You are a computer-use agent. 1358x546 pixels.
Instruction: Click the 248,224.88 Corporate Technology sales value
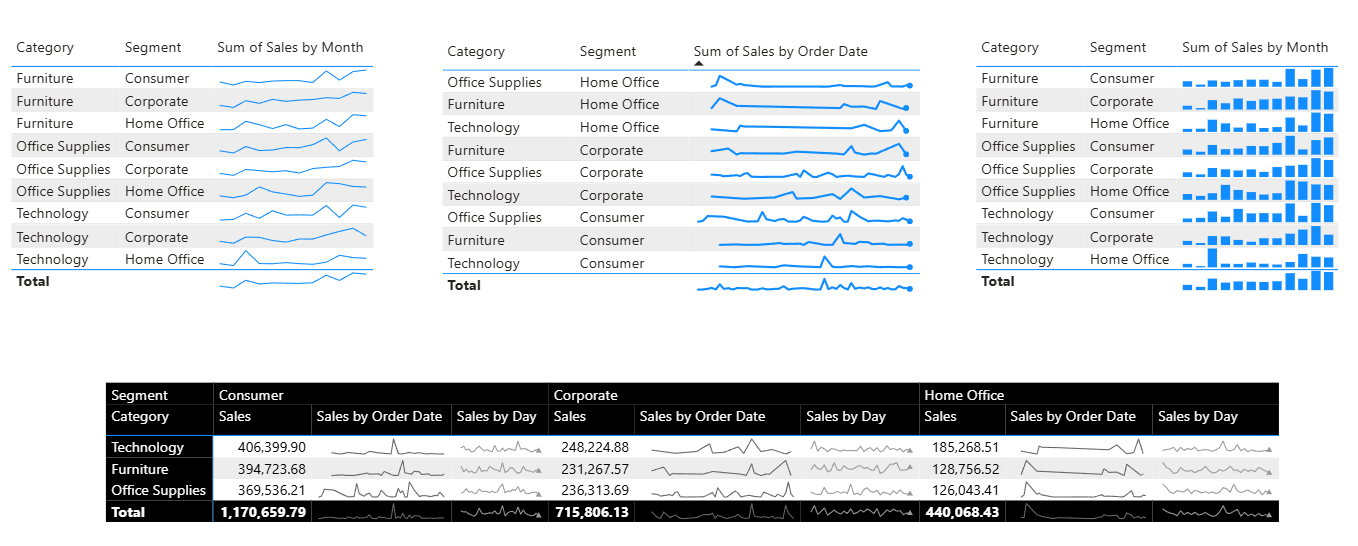click(x=591, y=447)
